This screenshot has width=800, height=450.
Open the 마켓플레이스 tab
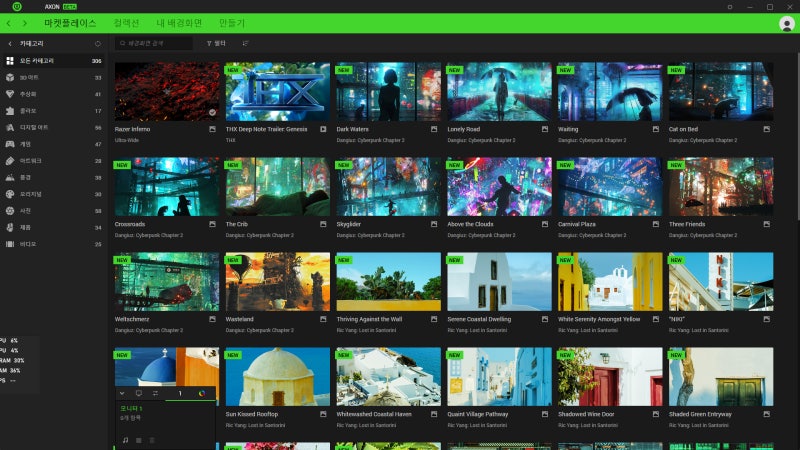[x=70, y=23]
